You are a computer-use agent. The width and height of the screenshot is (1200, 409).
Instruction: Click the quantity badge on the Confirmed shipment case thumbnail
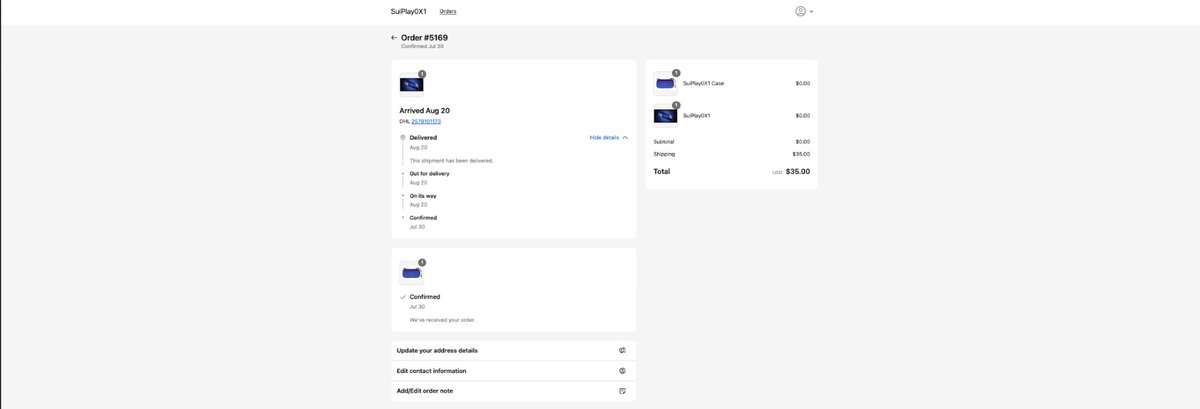[x=422, y=262]
